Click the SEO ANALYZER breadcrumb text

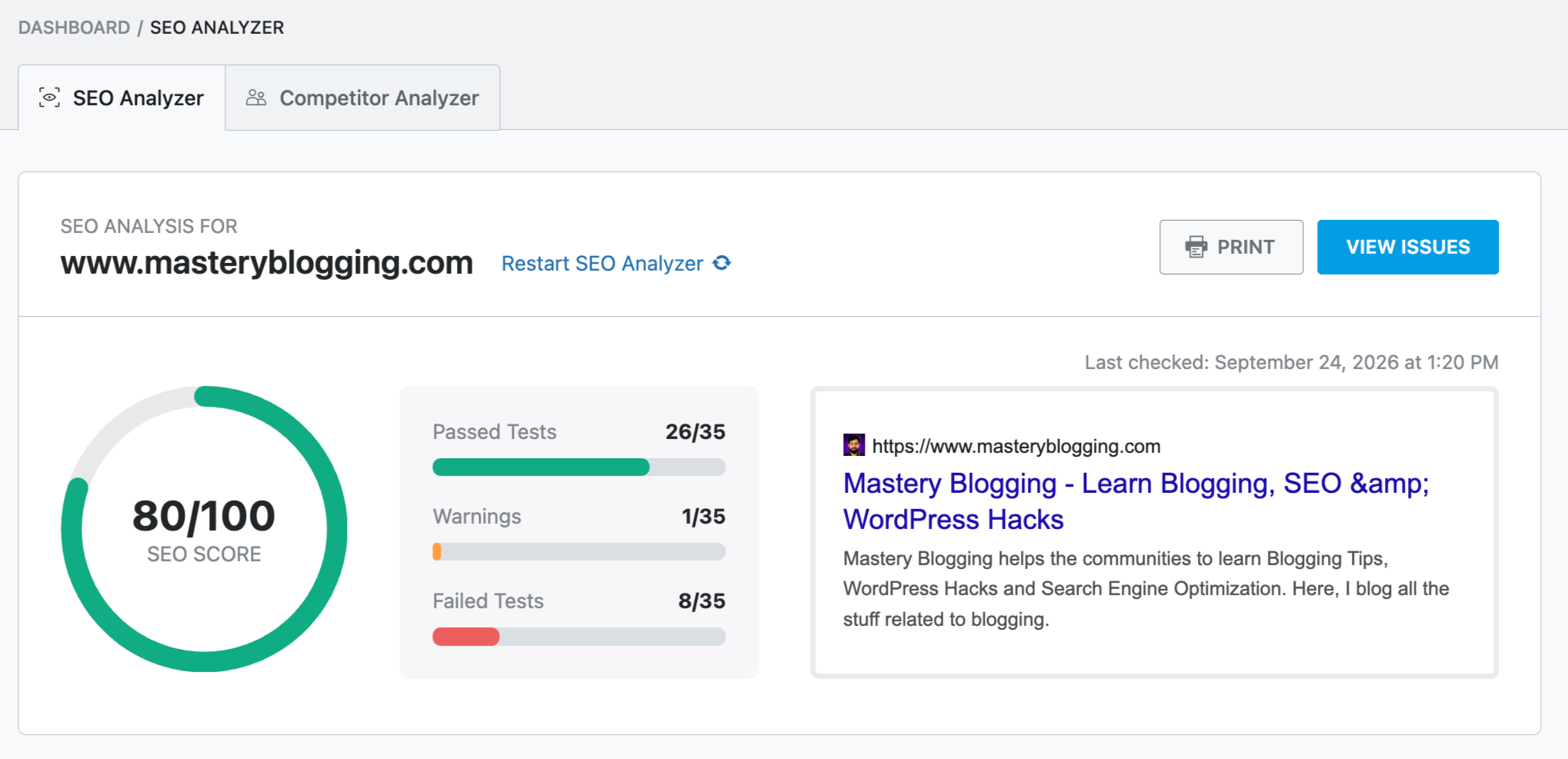(217, 28)
